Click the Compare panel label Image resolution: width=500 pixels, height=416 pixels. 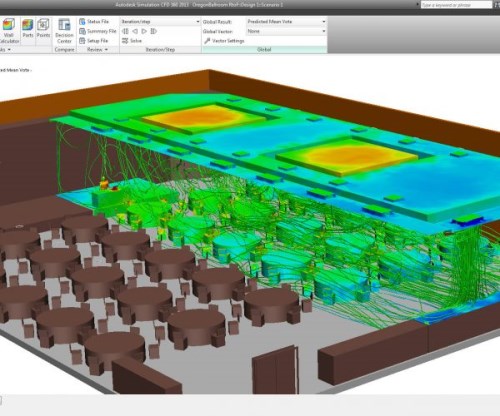point(64,49)
